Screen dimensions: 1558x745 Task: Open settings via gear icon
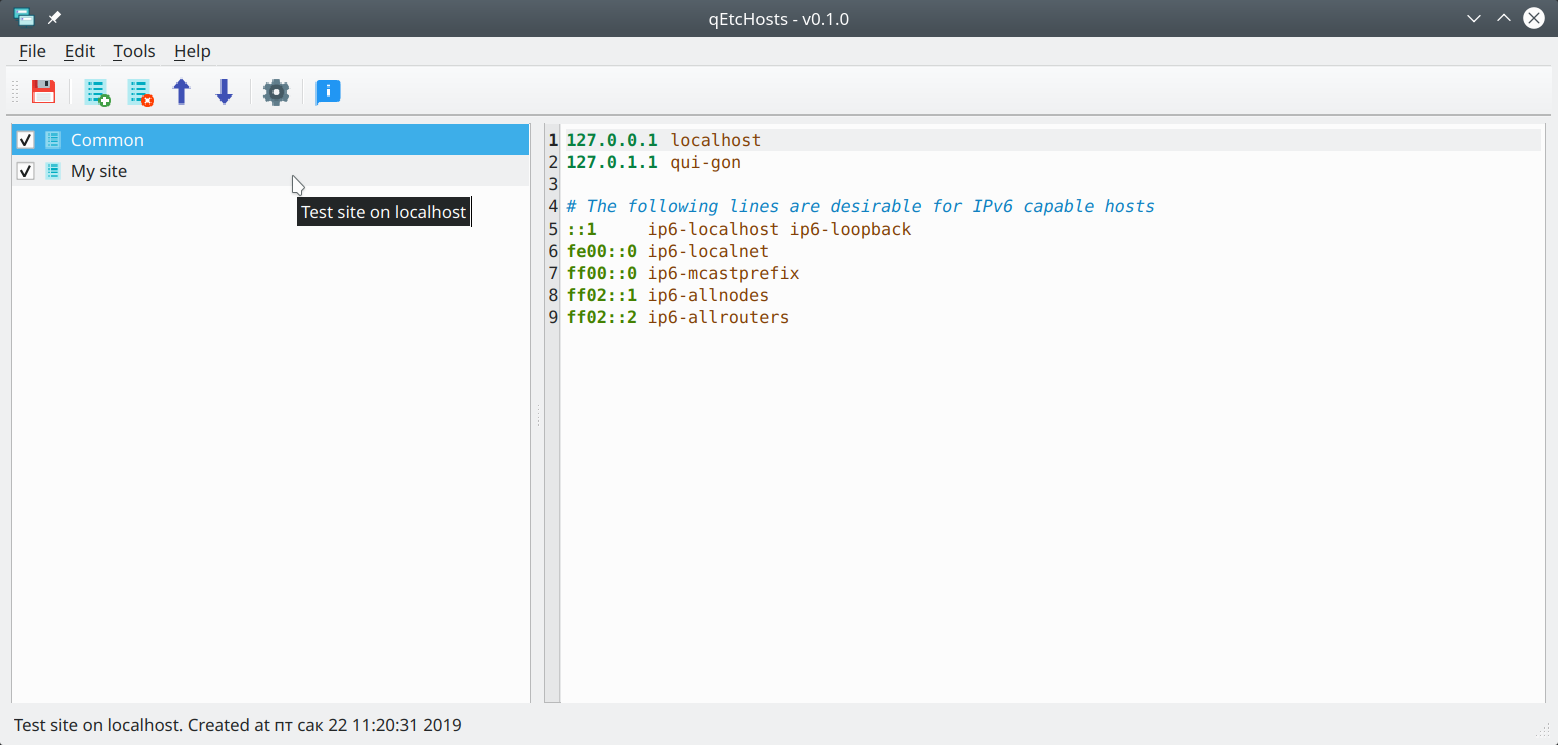click(x=276, y=92)
